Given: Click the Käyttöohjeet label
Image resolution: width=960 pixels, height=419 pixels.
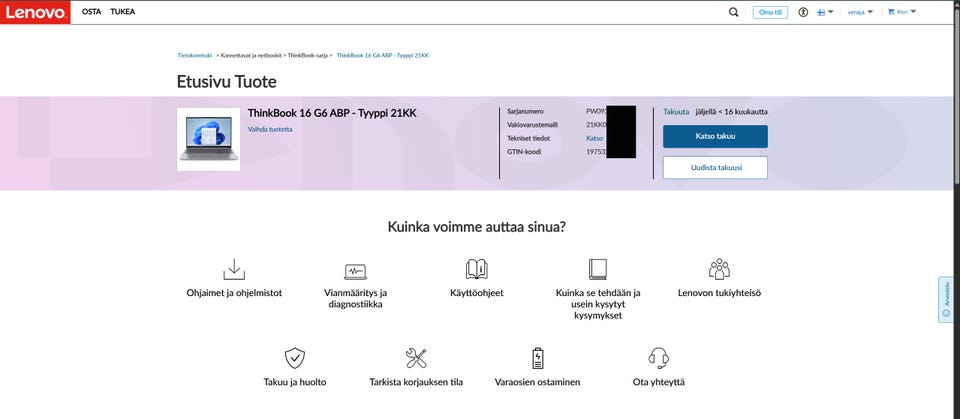Looking at the screenshot, I should tap(476, 293).
